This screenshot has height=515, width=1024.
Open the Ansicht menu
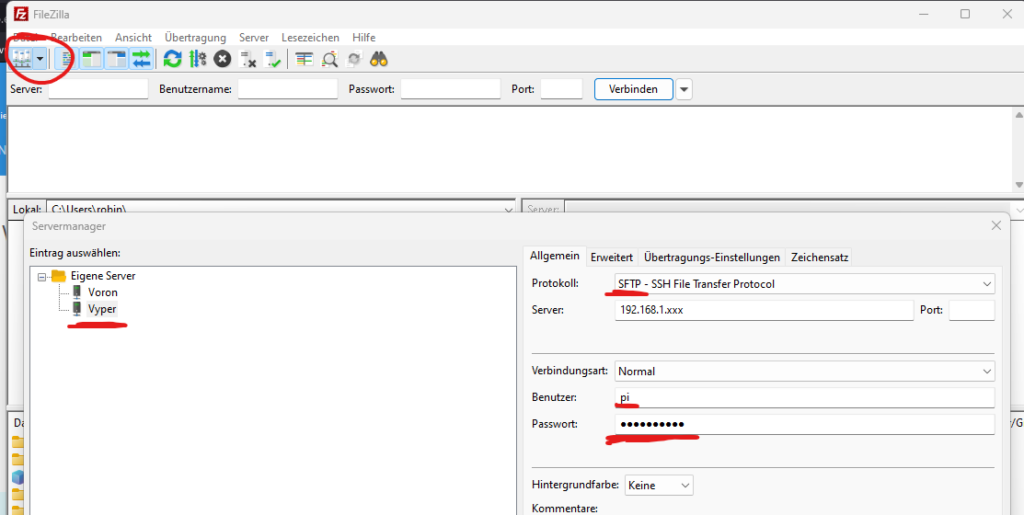tap(133, 38)
